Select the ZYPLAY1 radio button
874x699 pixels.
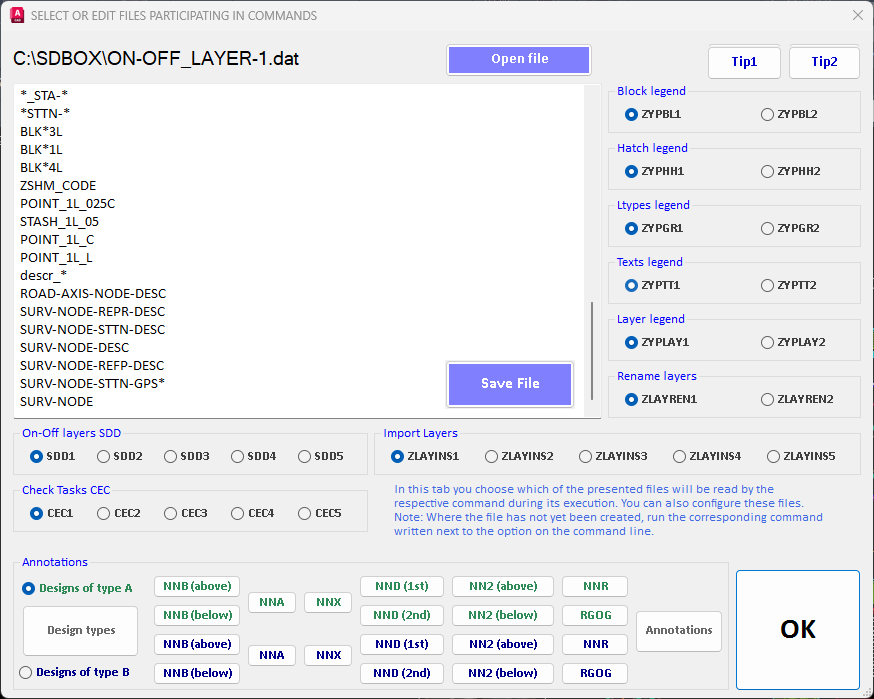coord(657,342)
